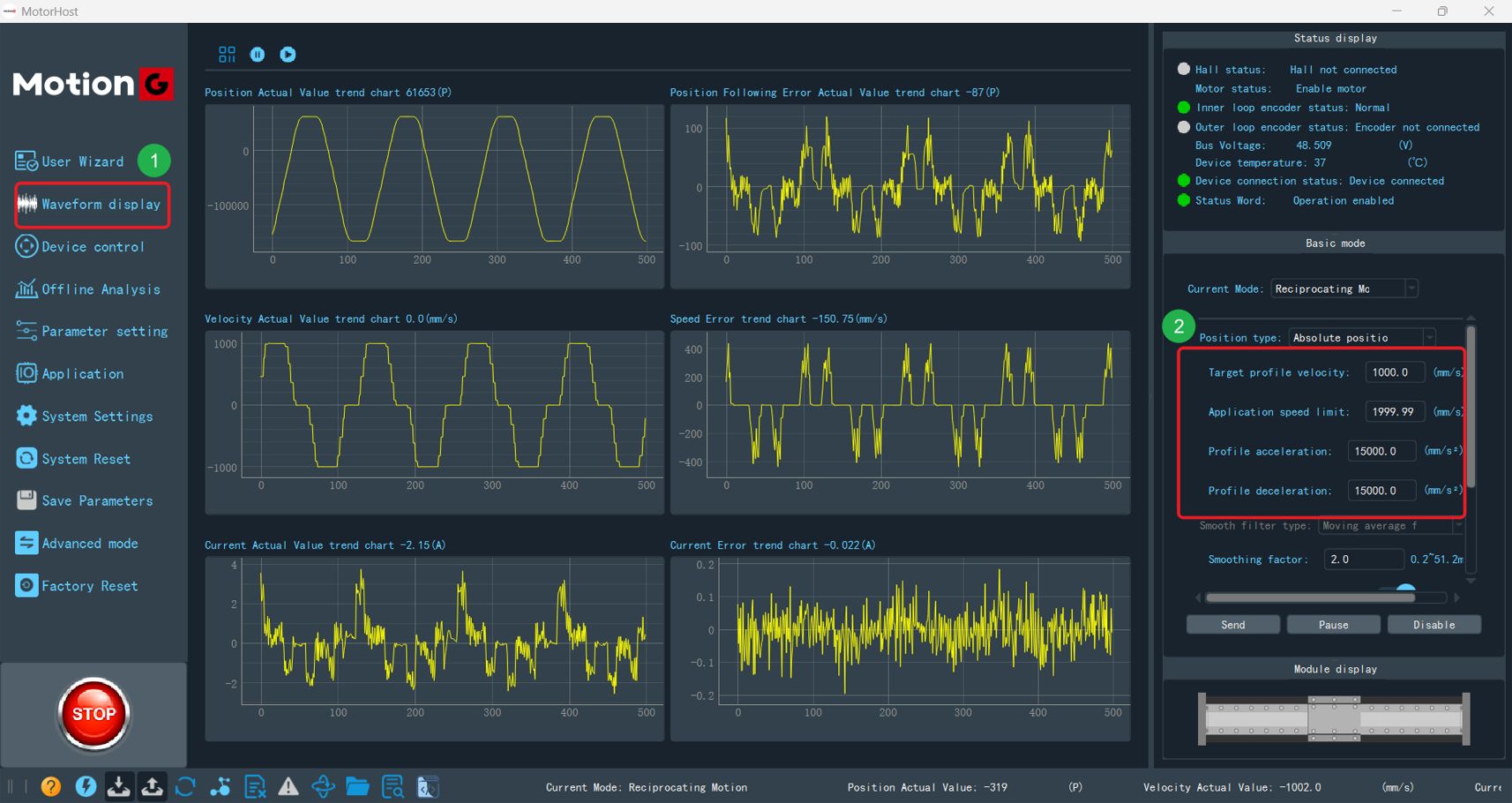Click the Factory Reset icon
Screen dimensions: 1512x803
(x=26, y=585)
